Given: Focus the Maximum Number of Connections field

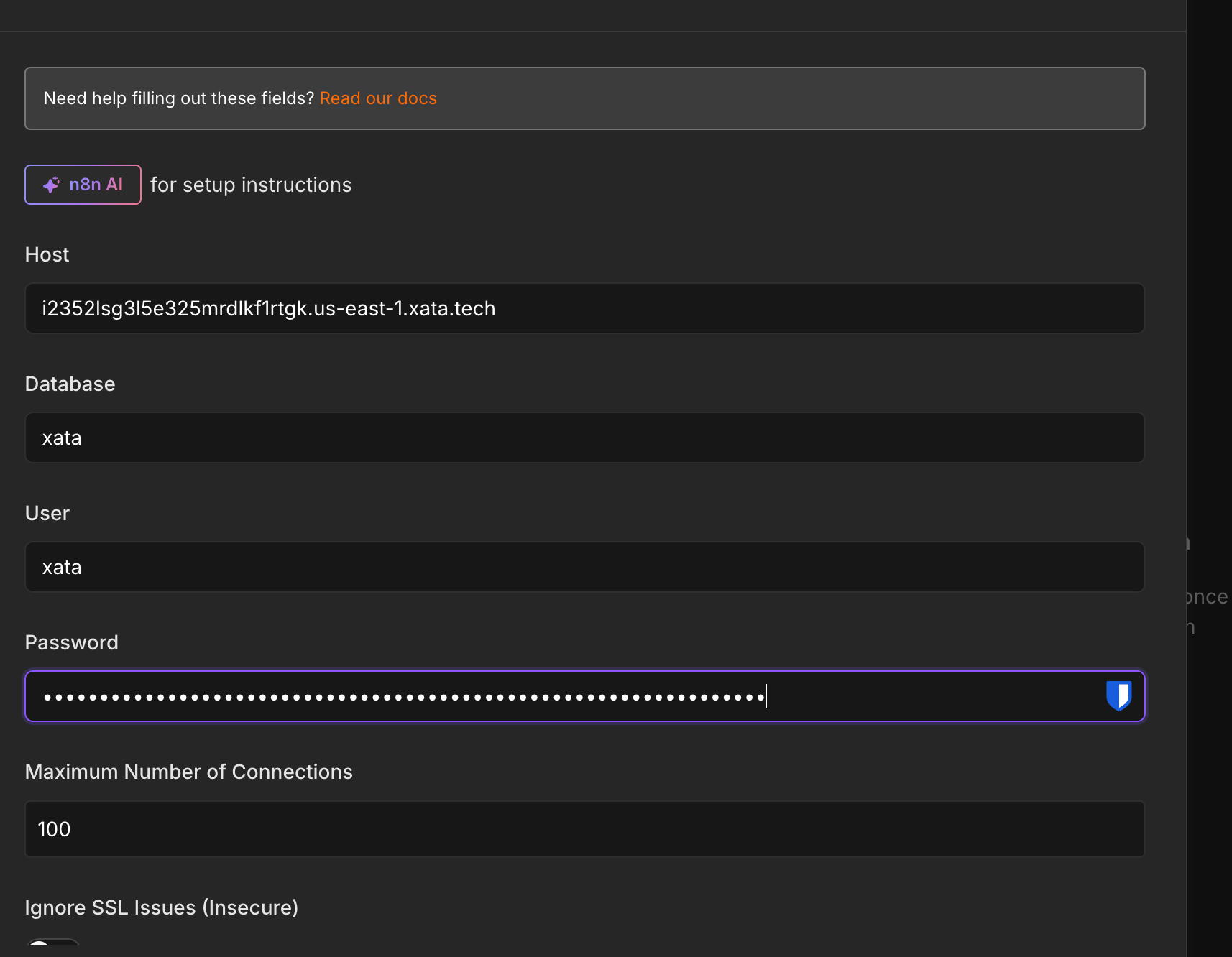Looking at the screenshot, I should [584, 829].
